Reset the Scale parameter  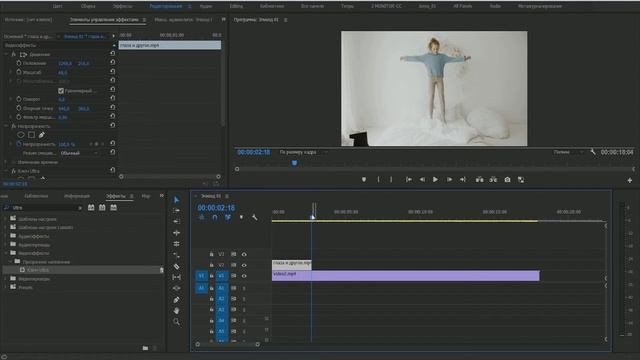click(113, 72)
